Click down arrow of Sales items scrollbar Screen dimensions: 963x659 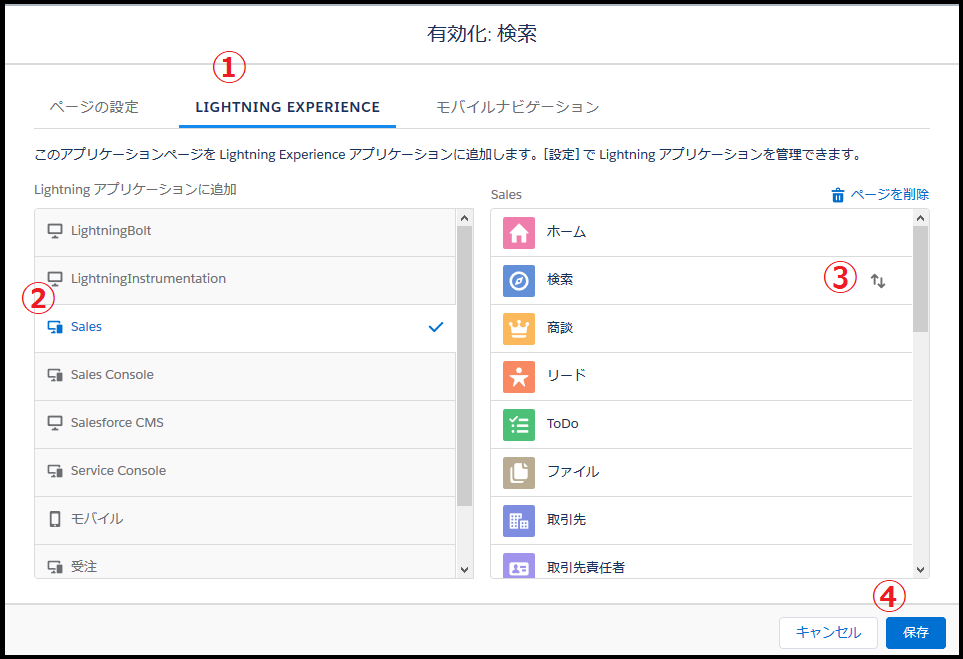point(920,570)
